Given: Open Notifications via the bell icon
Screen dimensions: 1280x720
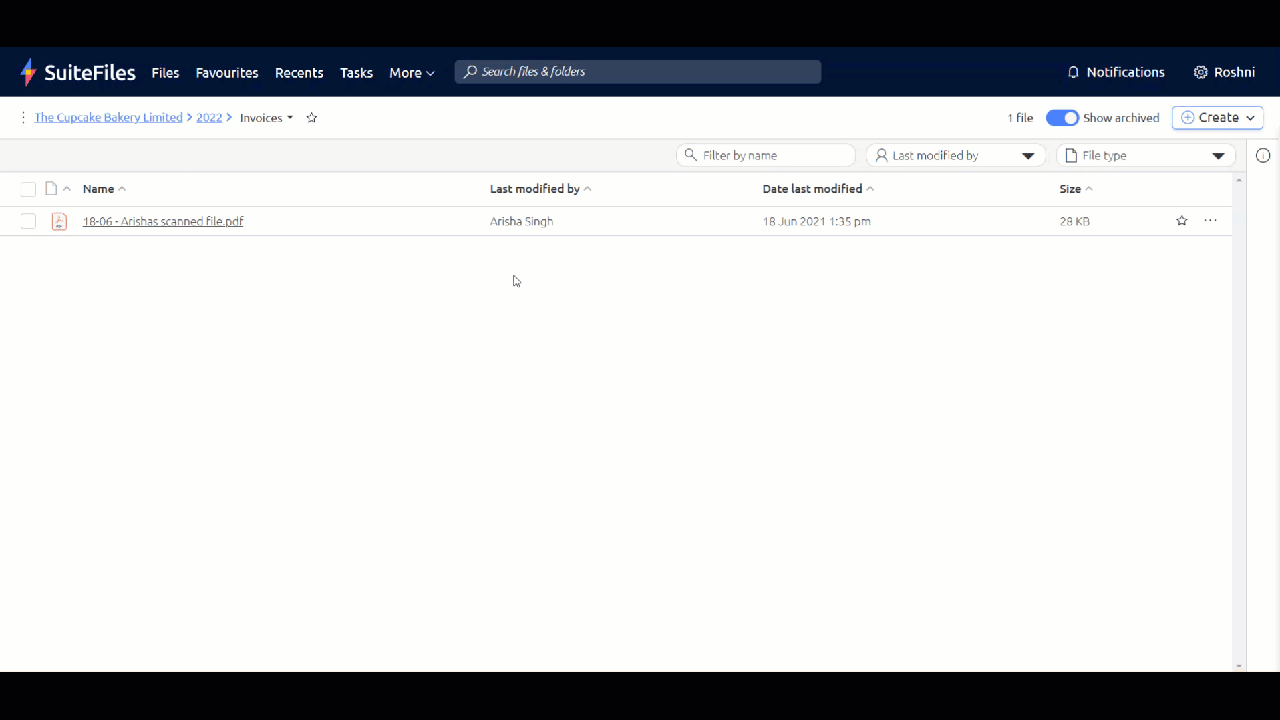Looking at the screenshot, I should click(1073, 72).
